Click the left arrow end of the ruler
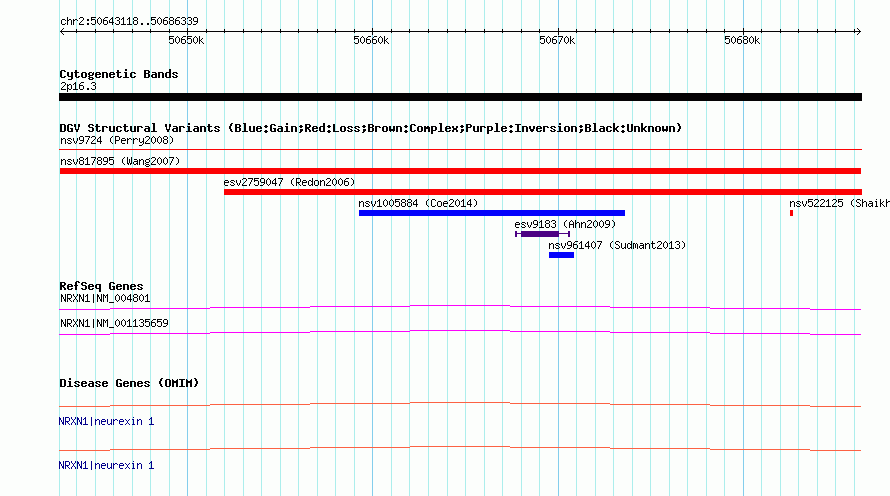 (62, 31)
